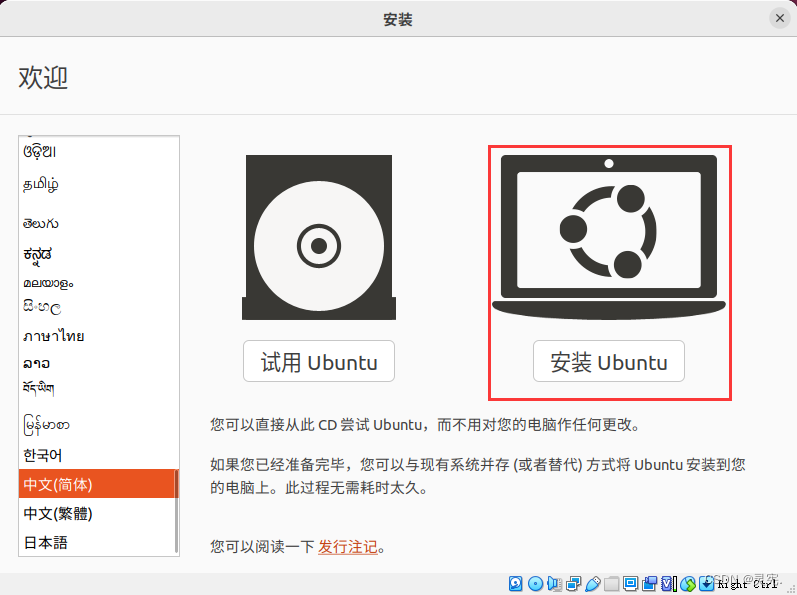Select ಕನ್ನಡ in the language list
The image size is (797, 595).
[97, 254]
